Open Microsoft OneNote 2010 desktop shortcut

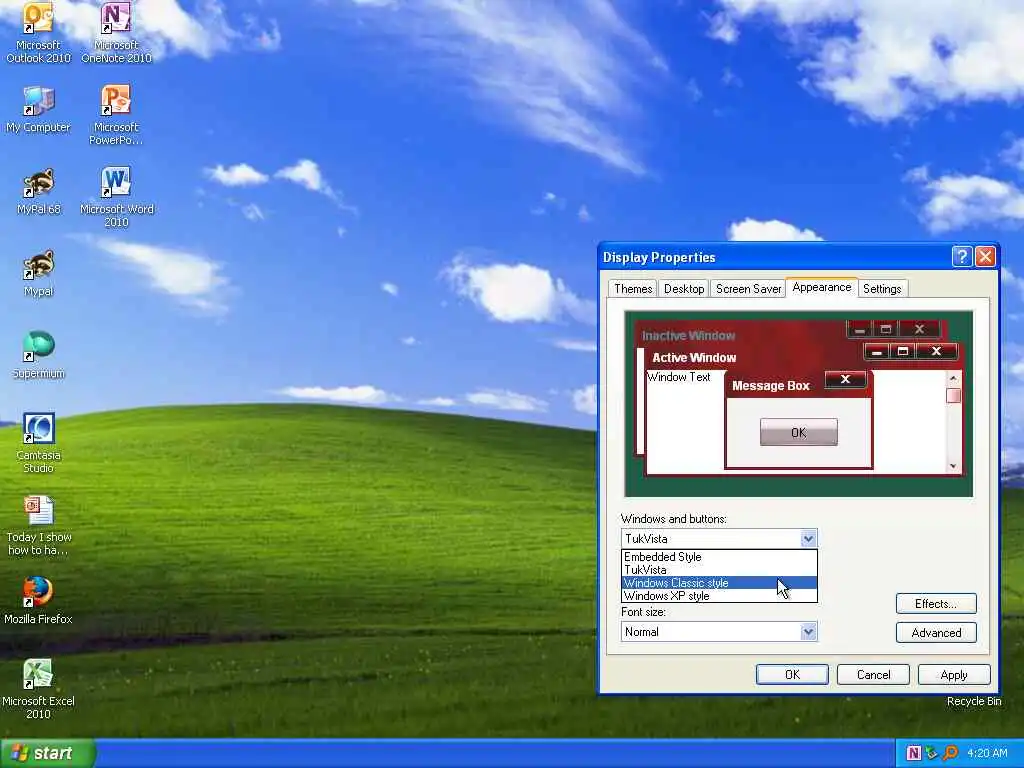pyautogui.click(x=116, y=33)
